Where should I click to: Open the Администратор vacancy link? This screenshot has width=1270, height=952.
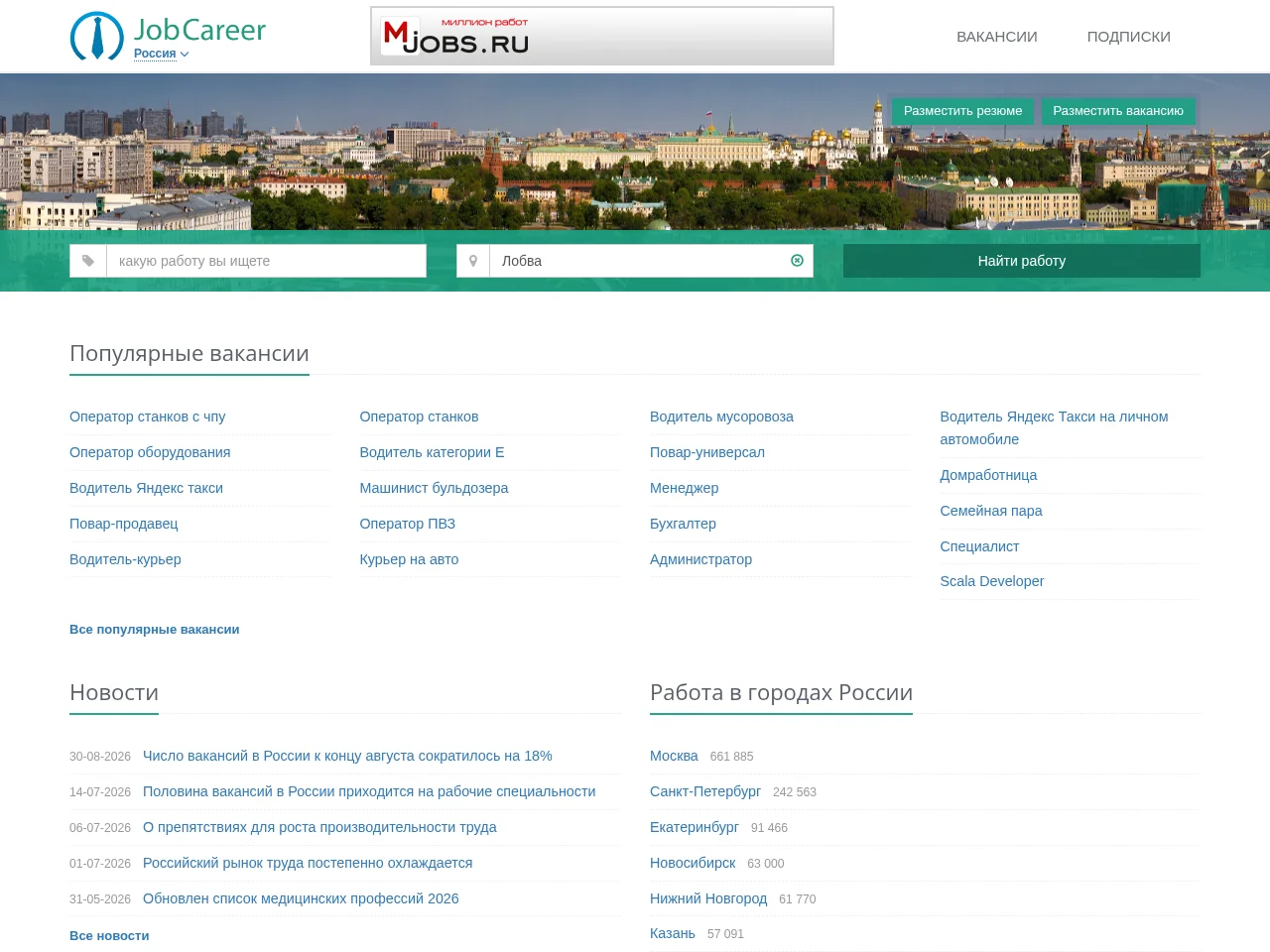[700, 559]
